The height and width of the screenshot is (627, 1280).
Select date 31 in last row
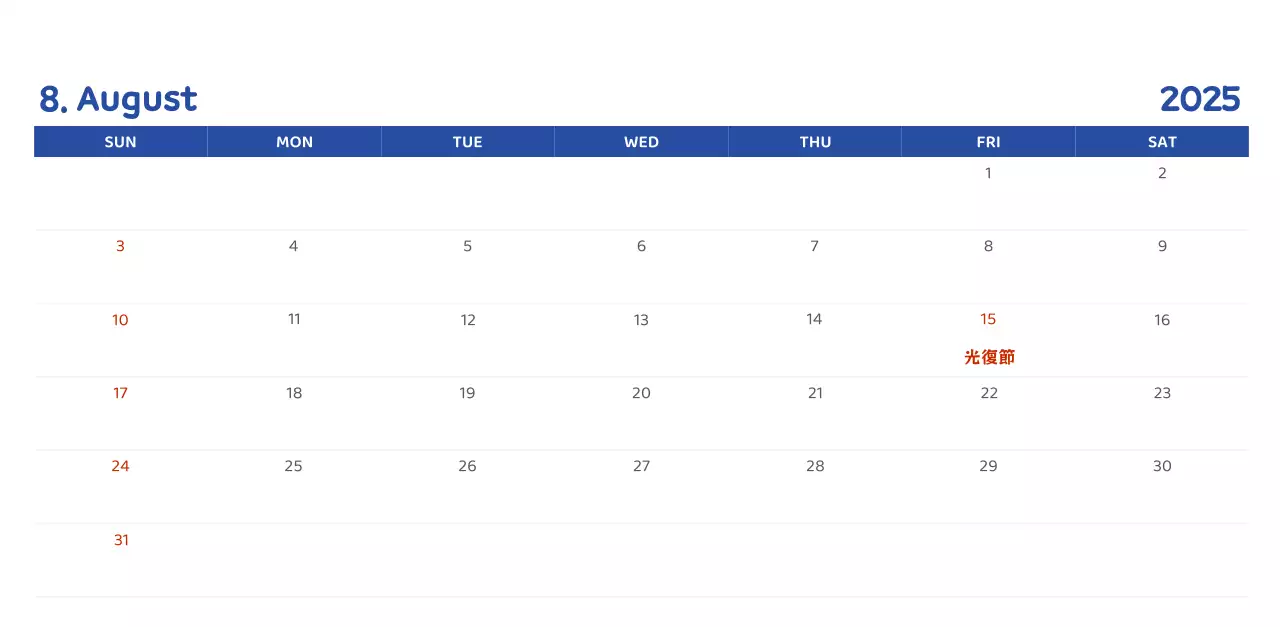click(121, 540)
